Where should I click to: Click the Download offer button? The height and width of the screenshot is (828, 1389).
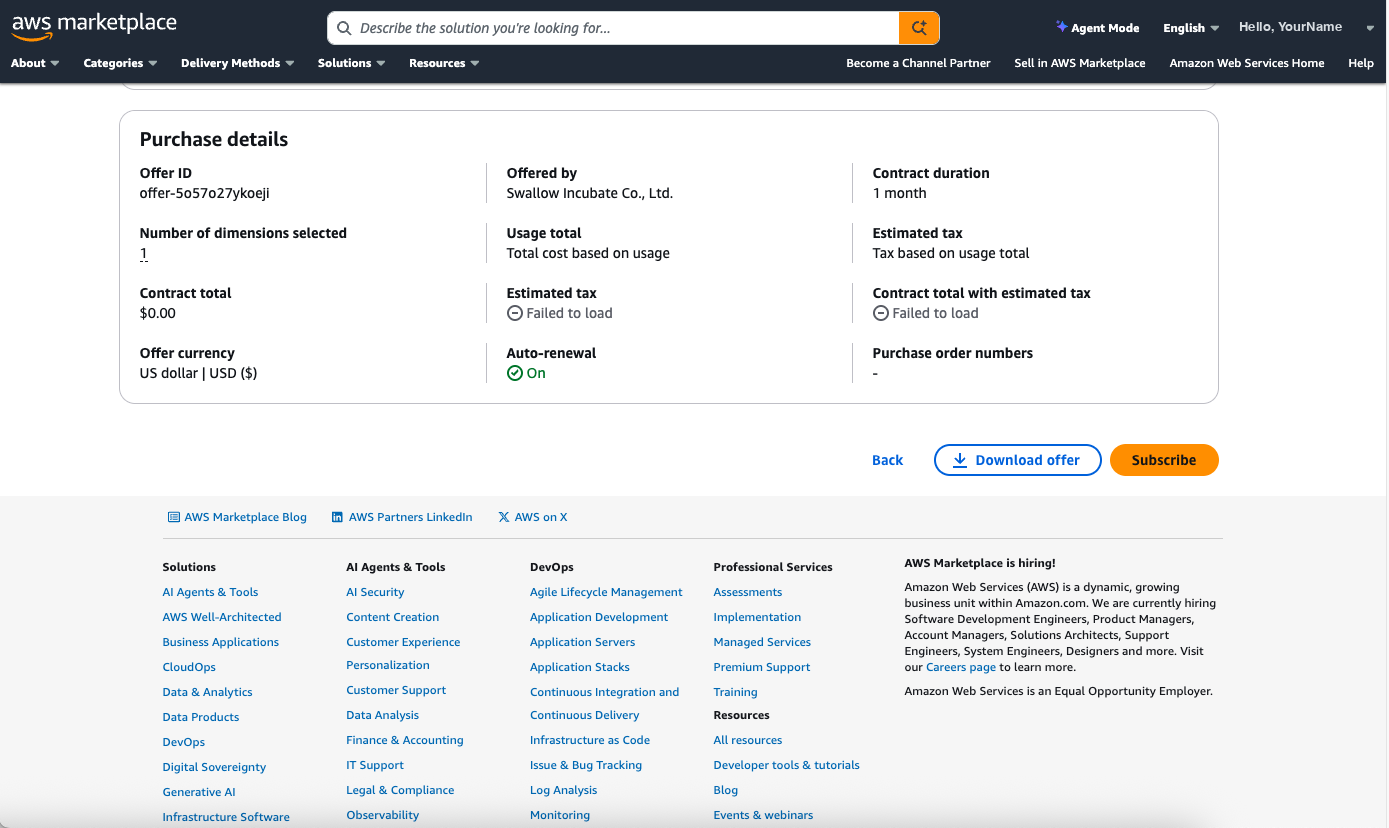(x=1017, y=460)
